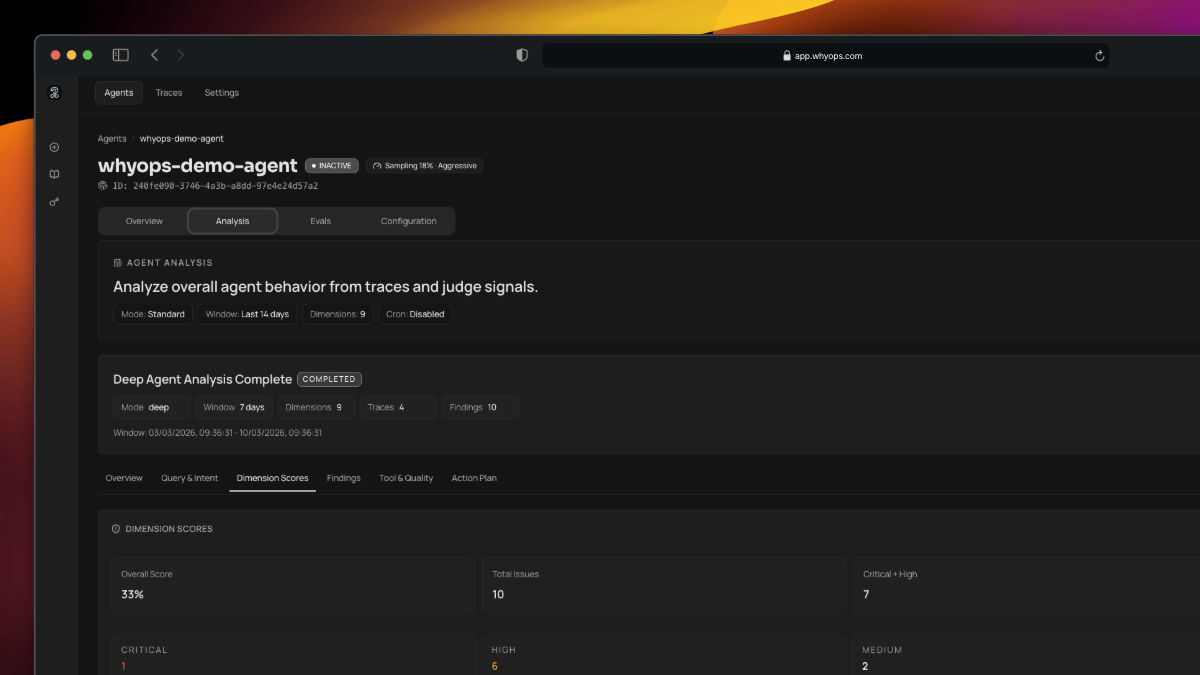This screenshot has height=675, width=1200.
Task: Click the Overall Score 33% card
Action: 292,585
